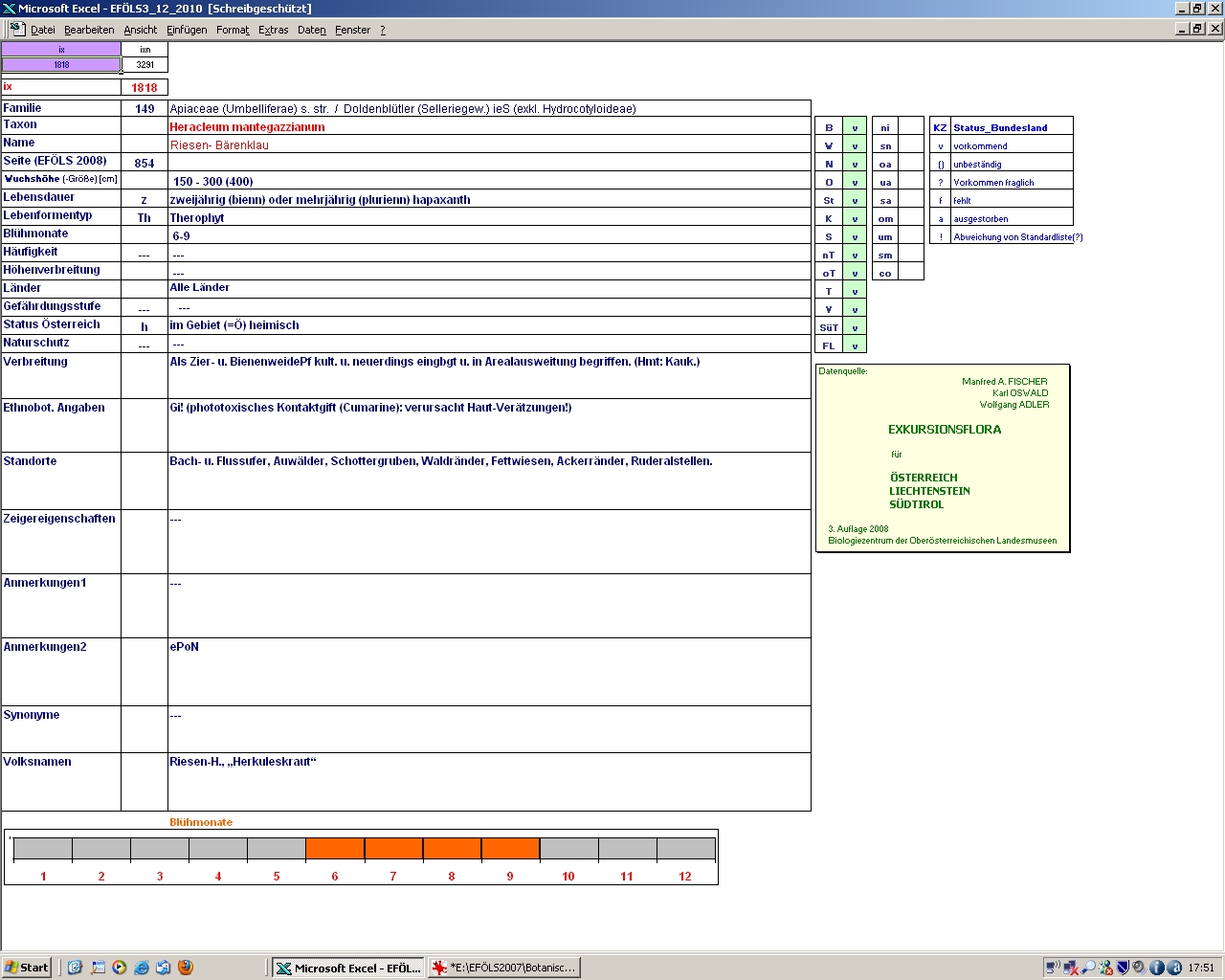1225x980 pixels.
Task: Click the Volksnamen entry 'Riesen-H., Herkuleskraut'
Action: tap(242, 762)
